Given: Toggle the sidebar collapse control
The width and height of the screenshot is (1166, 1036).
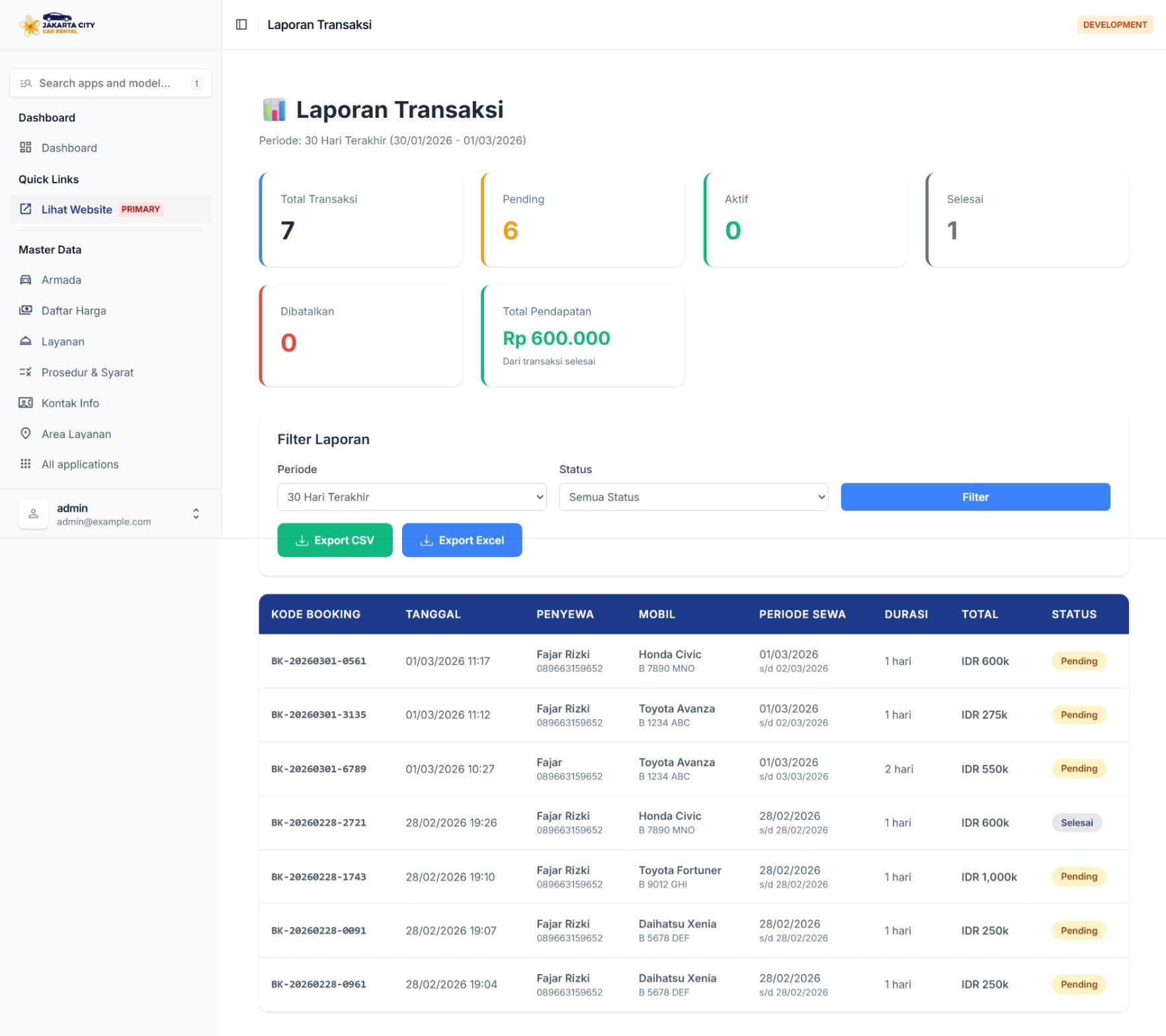Looking at the screenshot, I should [x=242, y=24].
